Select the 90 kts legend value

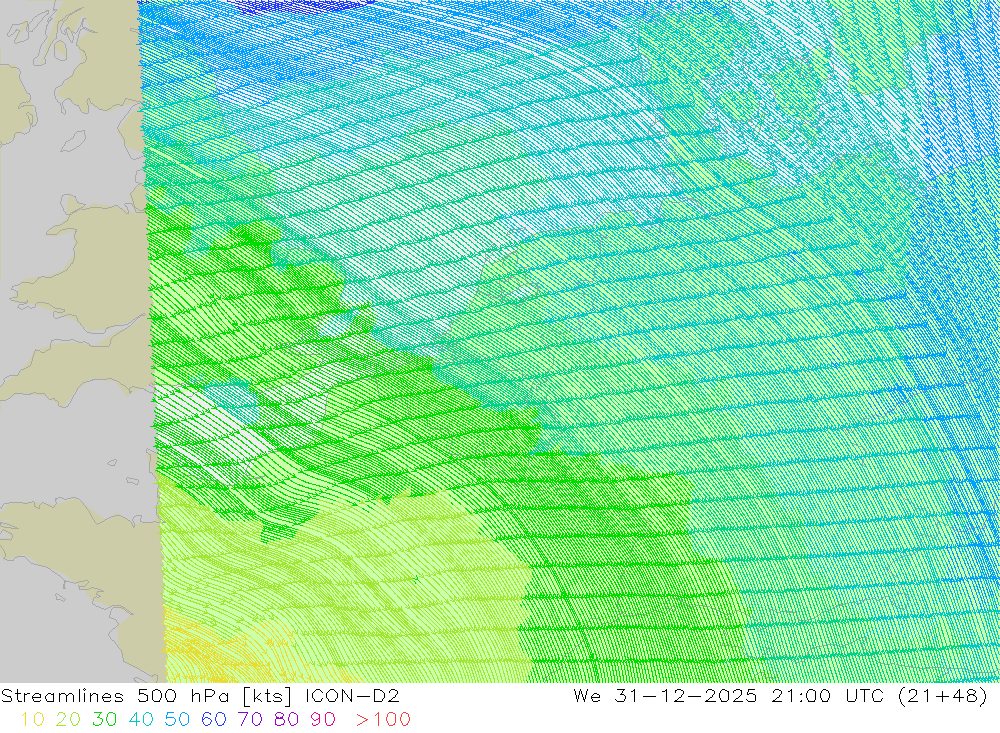tap(323, 720)
